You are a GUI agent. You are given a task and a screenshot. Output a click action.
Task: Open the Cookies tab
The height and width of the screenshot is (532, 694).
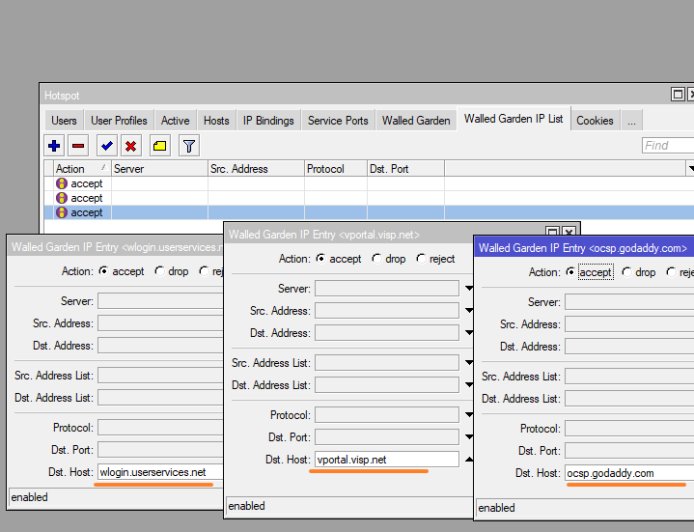(595, 120)
